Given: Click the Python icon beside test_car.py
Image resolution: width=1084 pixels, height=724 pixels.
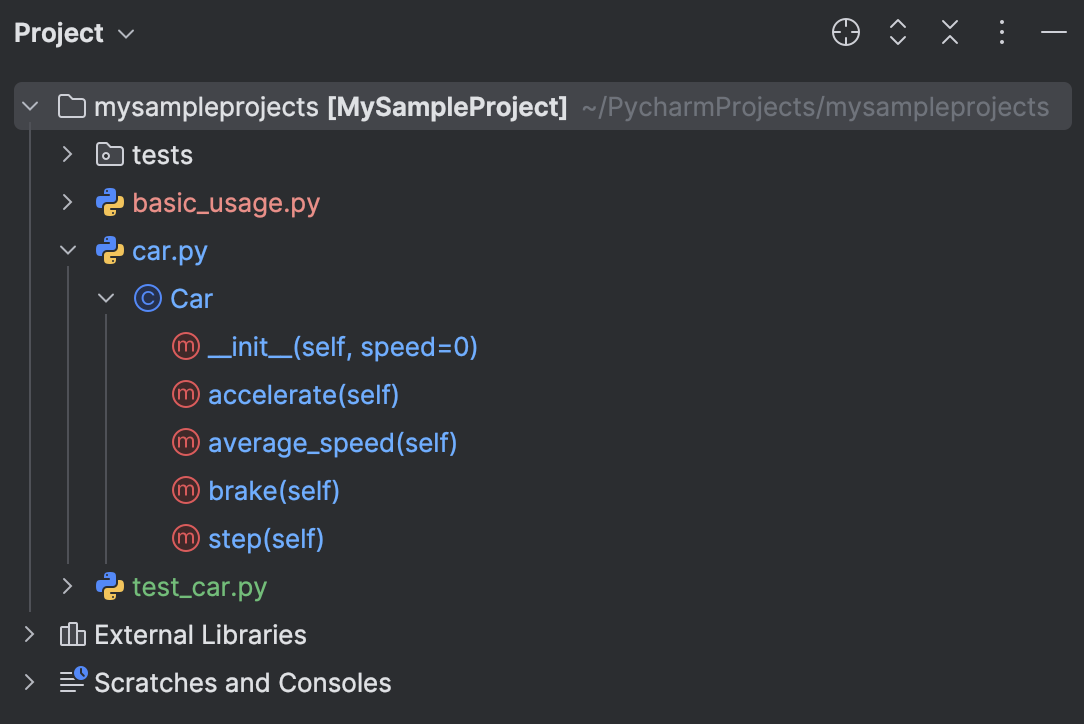Looking at the screenshot, I should click(108, 587).
